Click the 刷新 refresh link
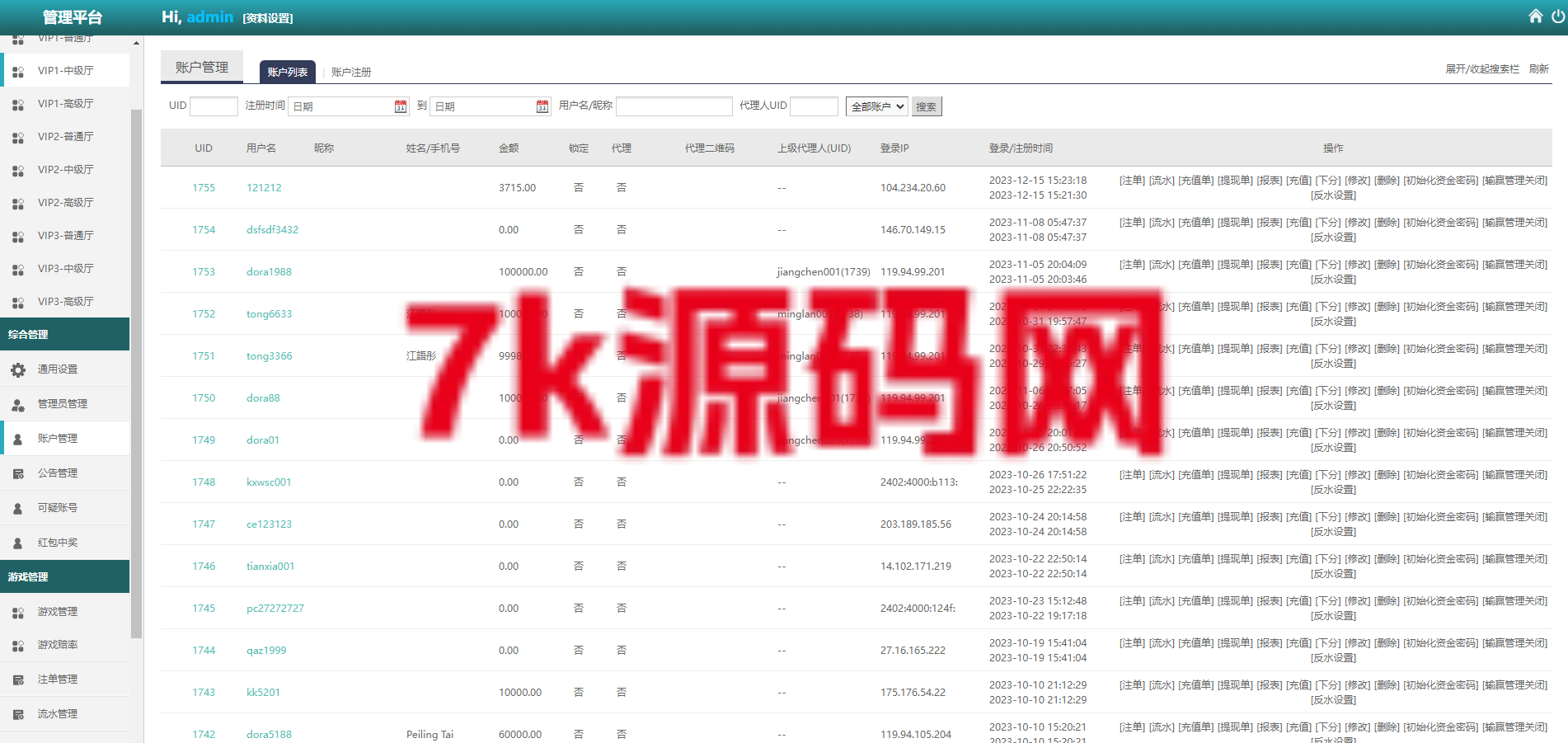Screen dimensions: 1568x743 click(1539, 69)
